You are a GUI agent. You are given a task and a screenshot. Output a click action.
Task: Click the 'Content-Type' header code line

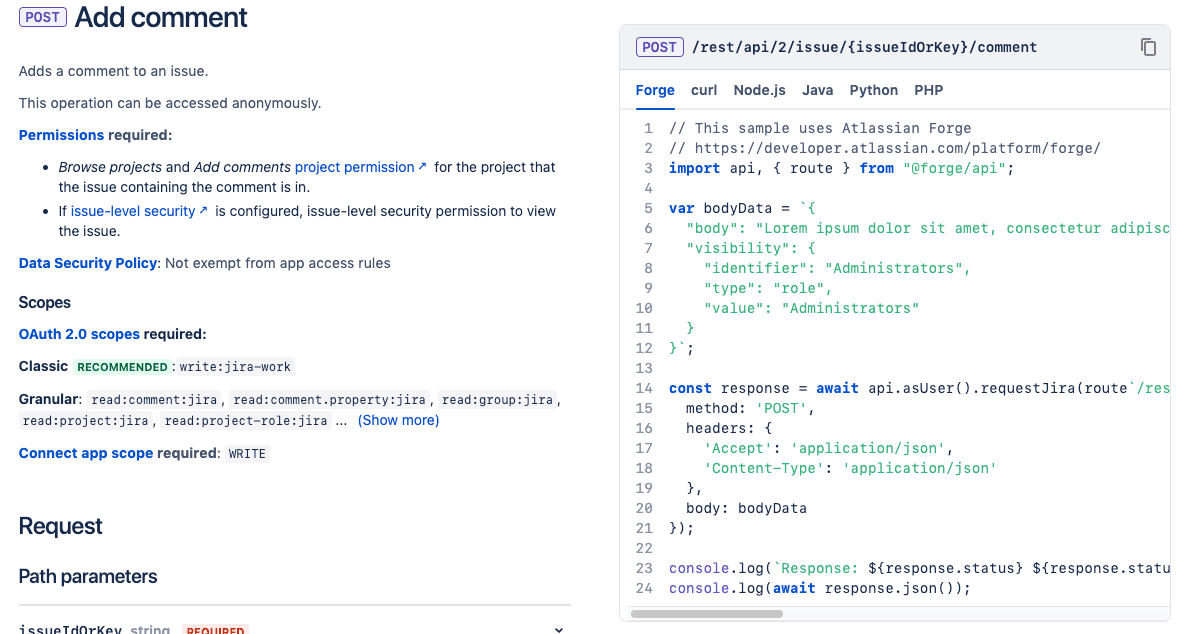tap(850, 468)
